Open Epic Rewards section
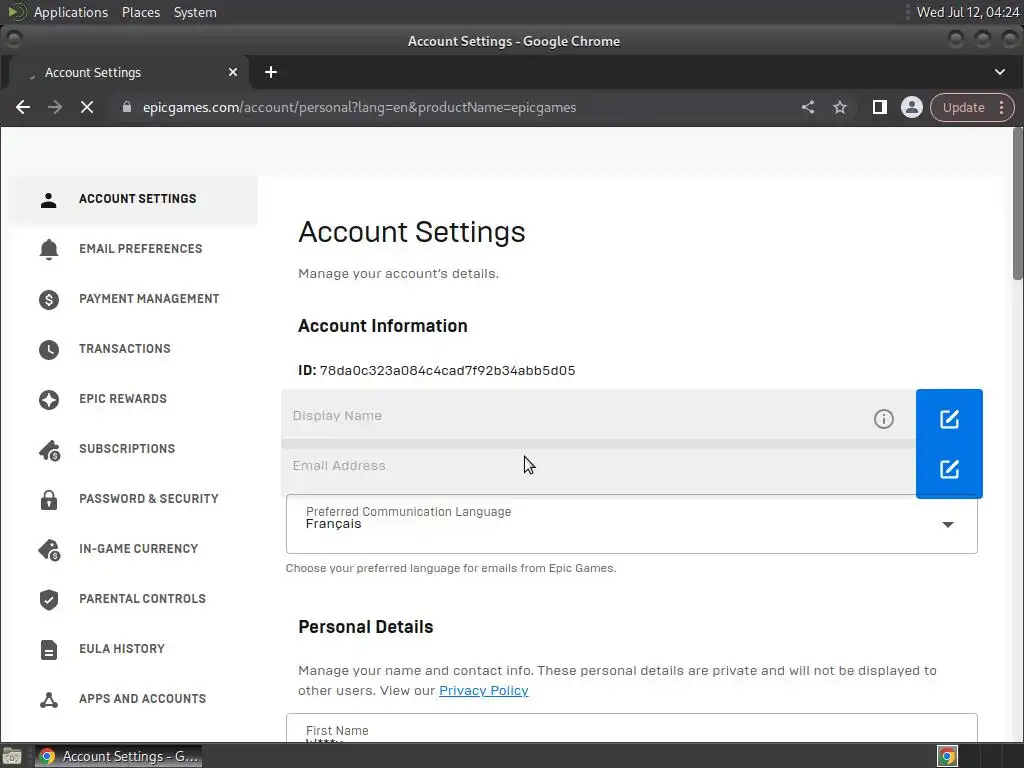 pos(123,399)
